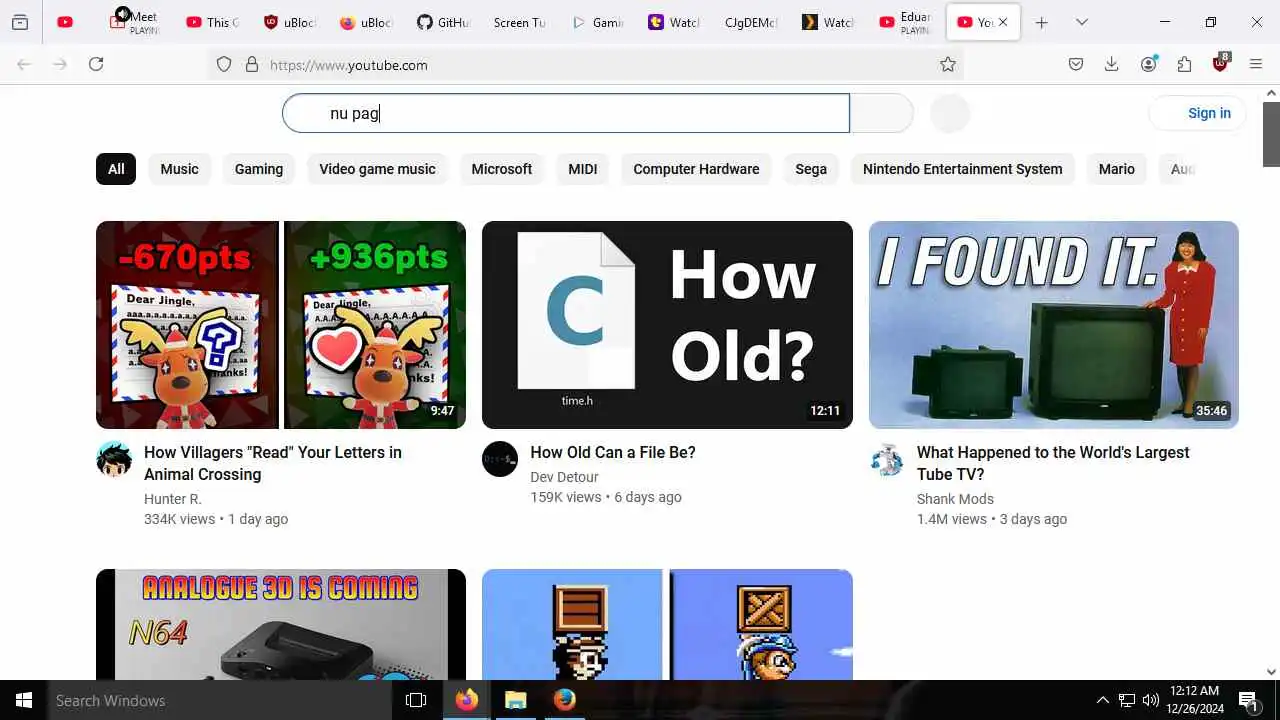
Task: Open the network icon in system tray
Action: coord(1127,700)
